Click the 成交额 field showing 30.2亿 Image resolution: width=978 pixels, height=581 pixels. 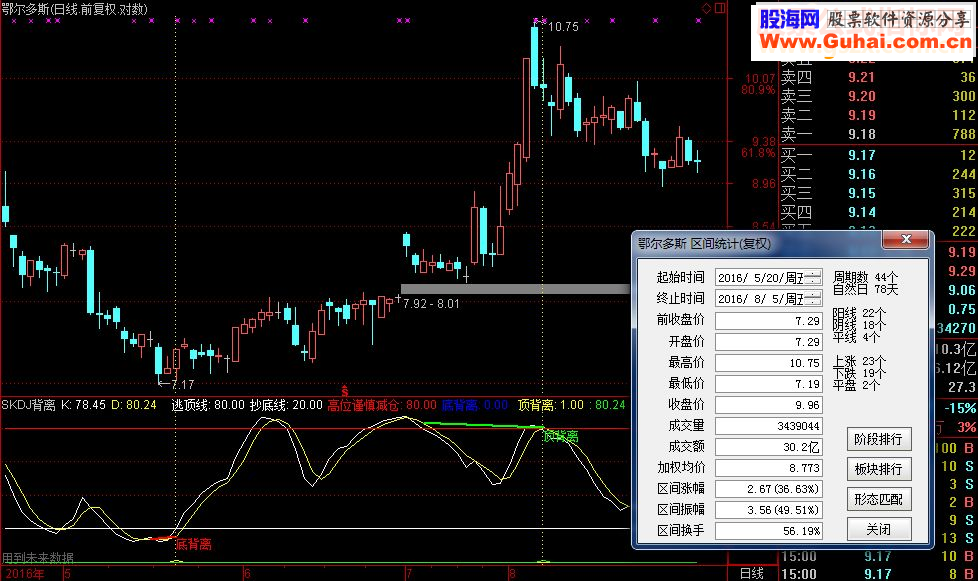[x=768, y=447]
